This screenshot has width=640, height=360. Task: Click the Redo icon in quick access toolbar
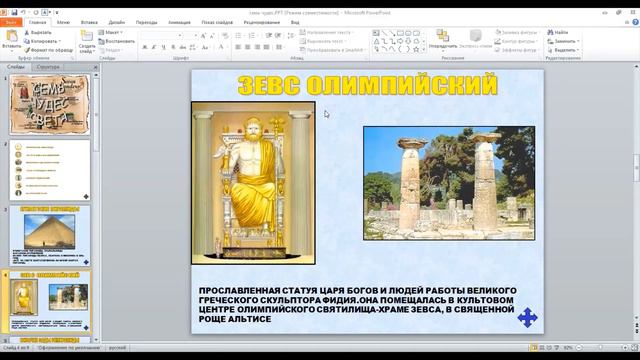click(x=36, y=13)
